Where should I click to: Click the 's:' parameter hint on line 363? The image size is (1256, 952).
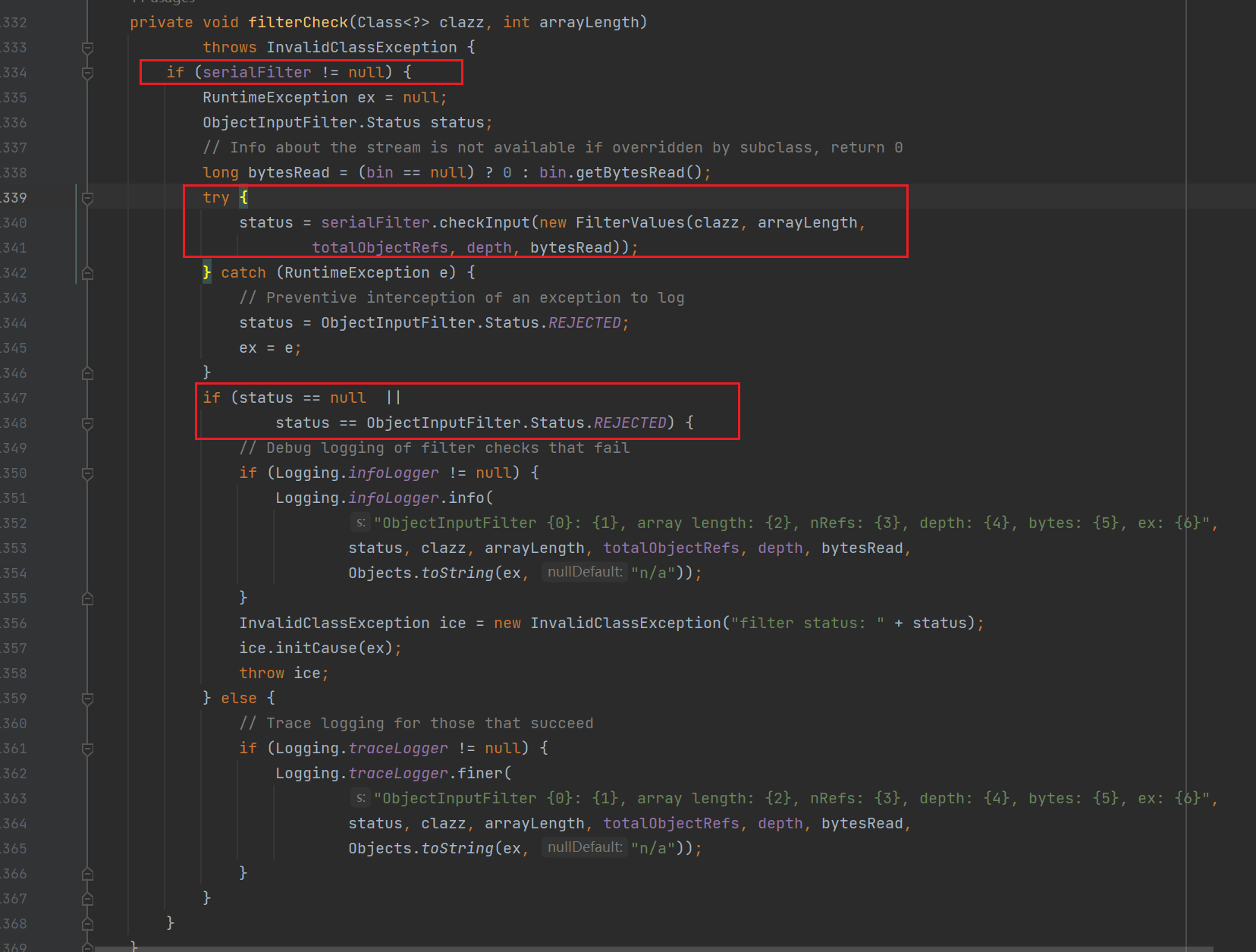(x=360, y=798)
